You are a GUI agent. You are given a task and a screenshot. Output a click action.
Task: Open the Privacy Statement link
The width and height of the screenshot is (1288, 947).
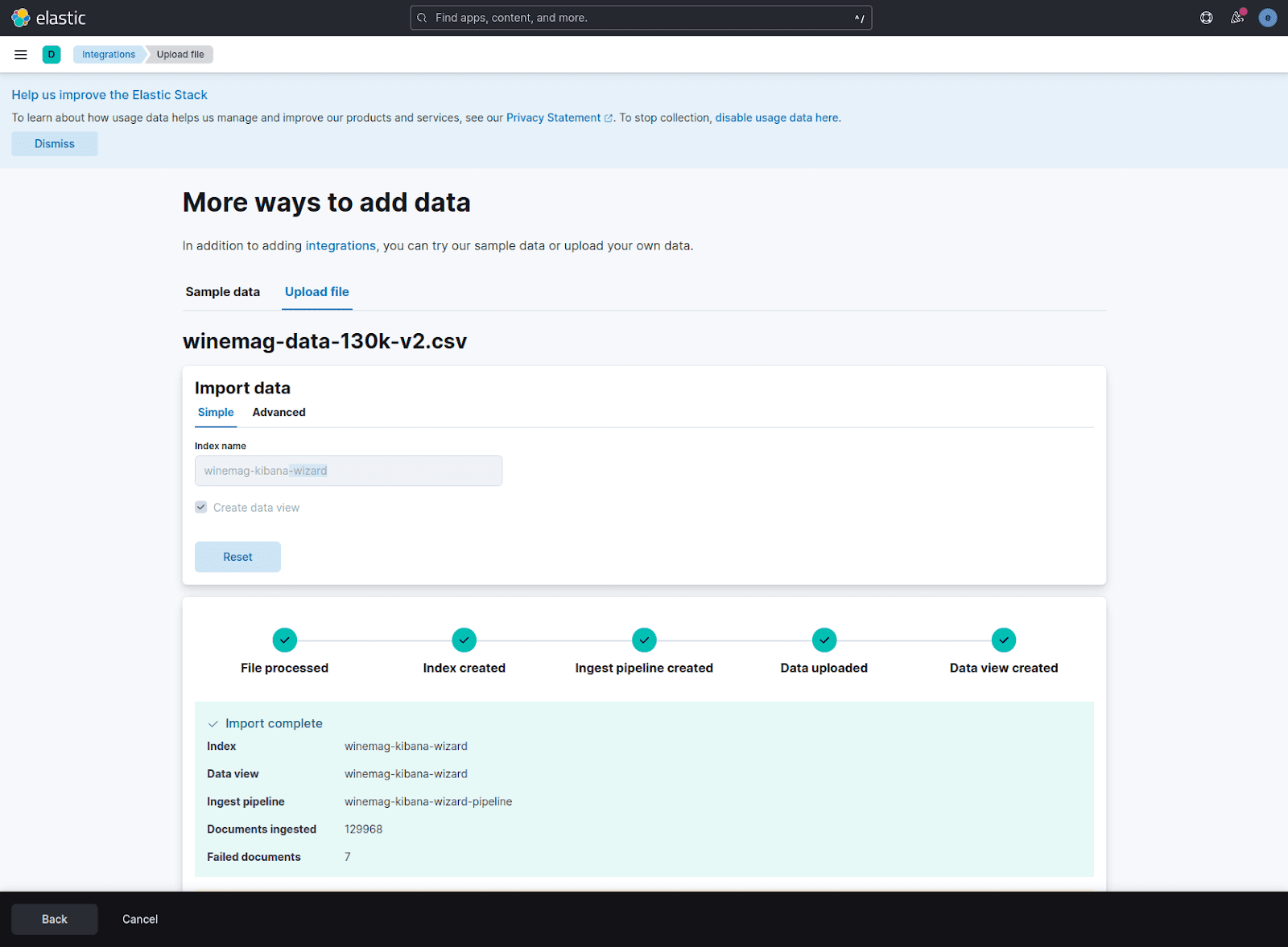point(554,117)
